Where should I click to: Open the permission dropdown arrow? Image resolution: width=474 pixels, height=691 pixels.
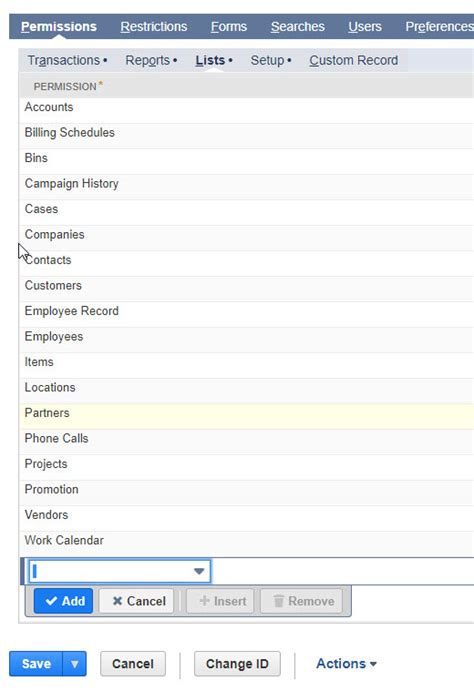pos(199,571)
